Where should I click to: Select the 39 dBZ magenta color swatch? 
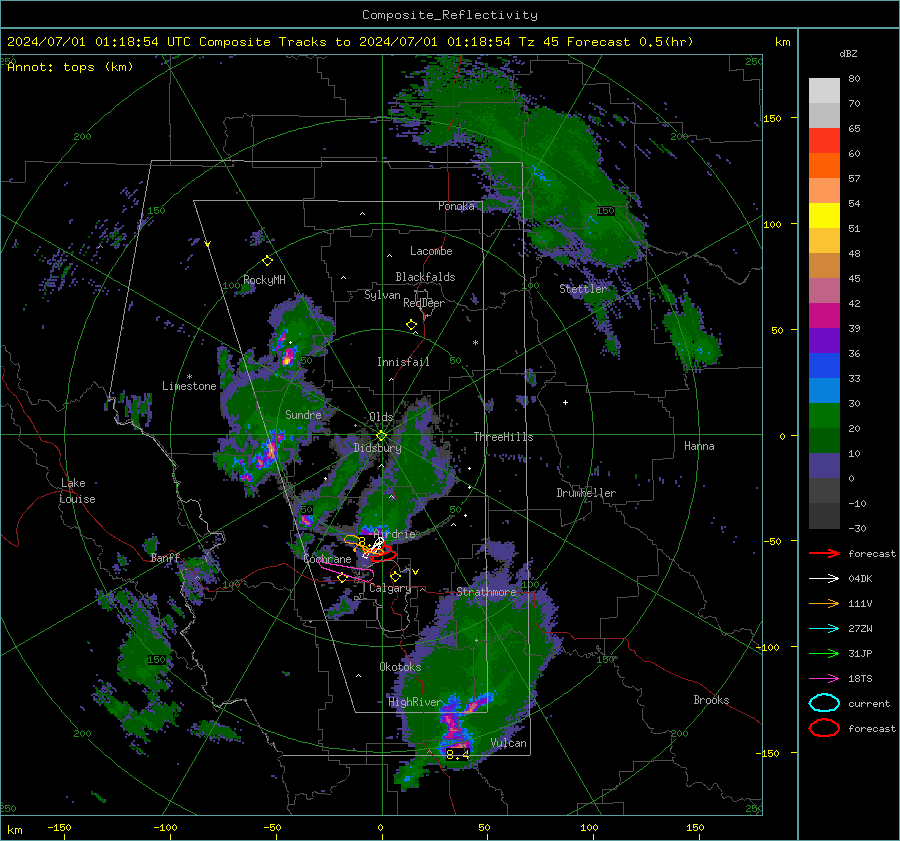pyautogui.click(x=824, y=315)
